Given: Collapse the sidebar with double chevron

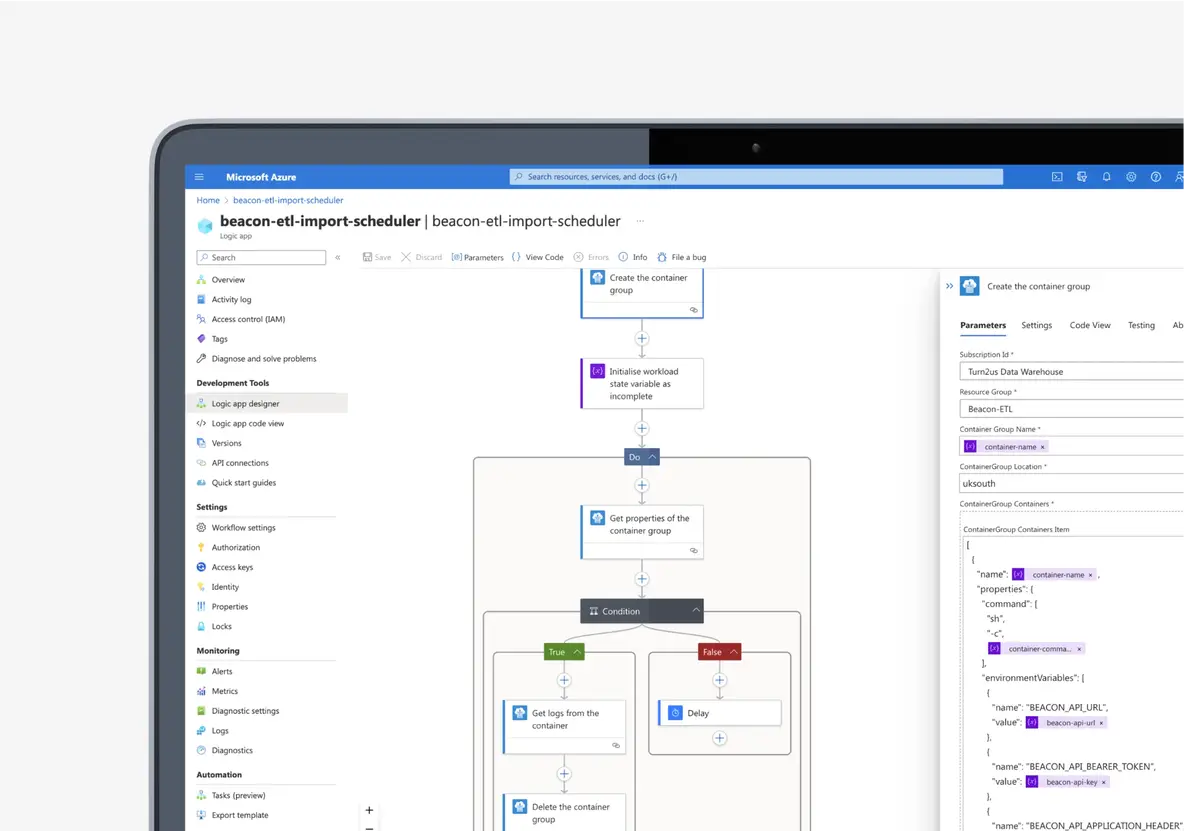Looking at the screenshot, I should pos(338,258).
